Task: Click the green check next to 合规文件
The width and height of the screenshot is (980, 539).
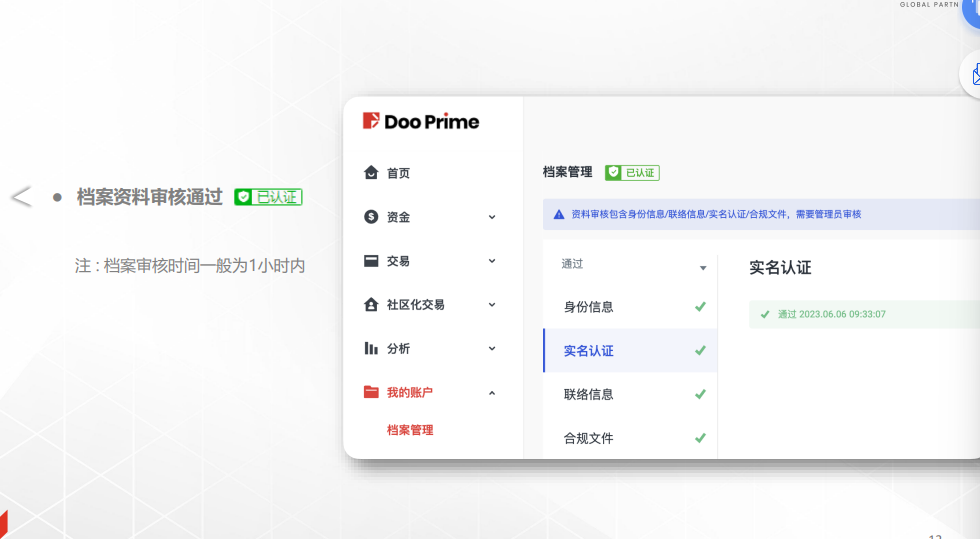Action: tap(700, 438)
